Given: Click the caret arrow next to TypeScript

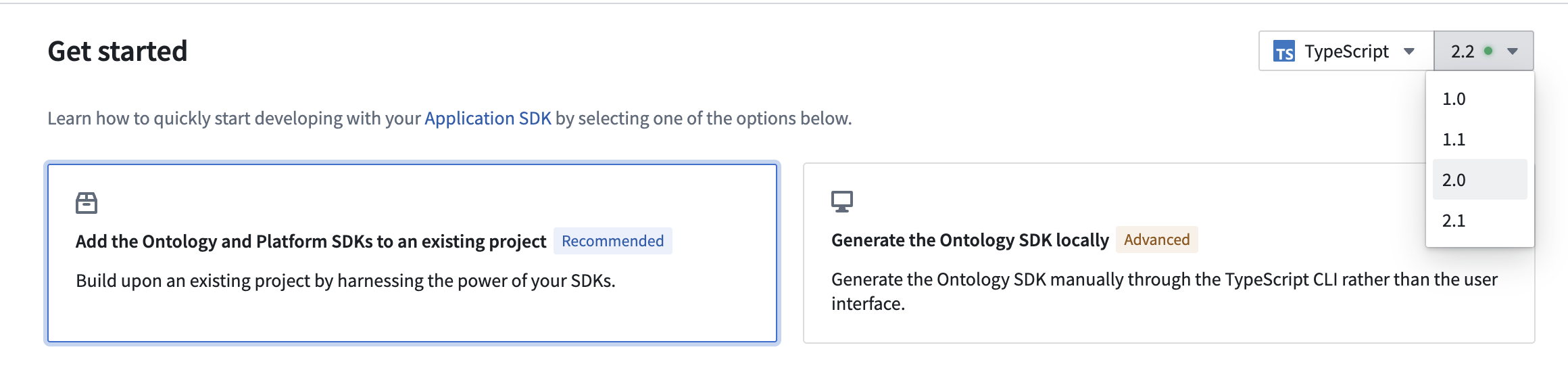Looking at the screenshot, I should click(x=1409, y=51).
